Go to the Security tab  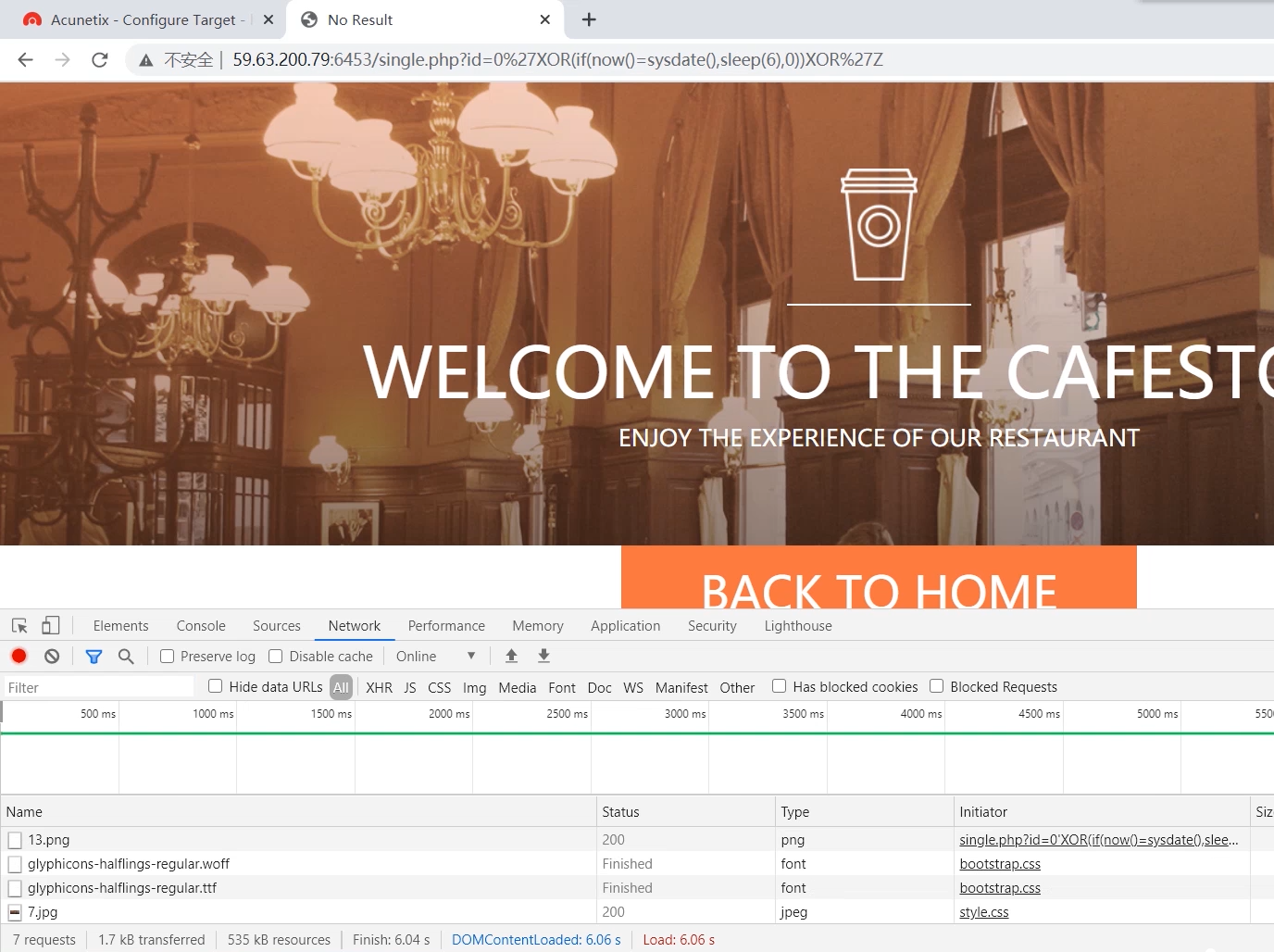click(712, 626)
